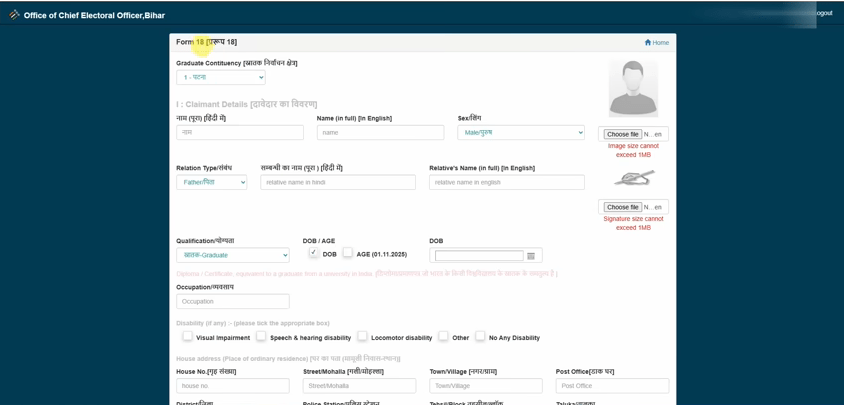Enable the AGE (01.11.2025) checkbox

[348, 253]
